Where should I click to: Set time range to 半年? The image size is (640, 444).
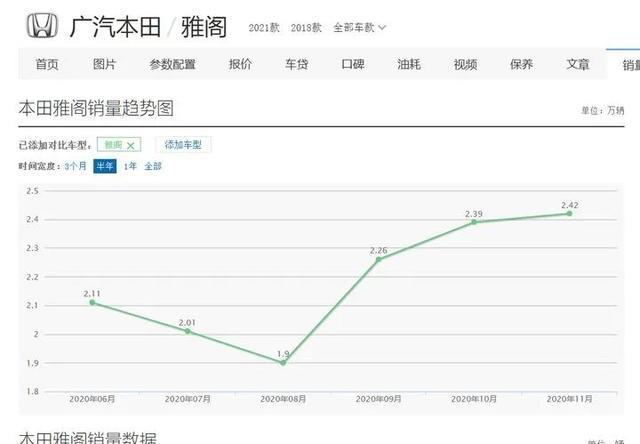[105, 166]
